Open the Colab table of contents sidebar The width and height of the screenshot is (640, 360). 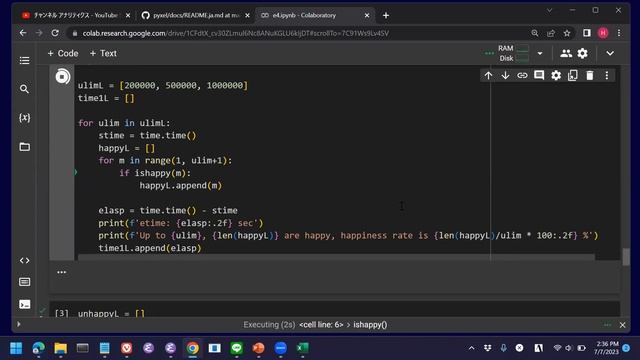coord(24,60)
